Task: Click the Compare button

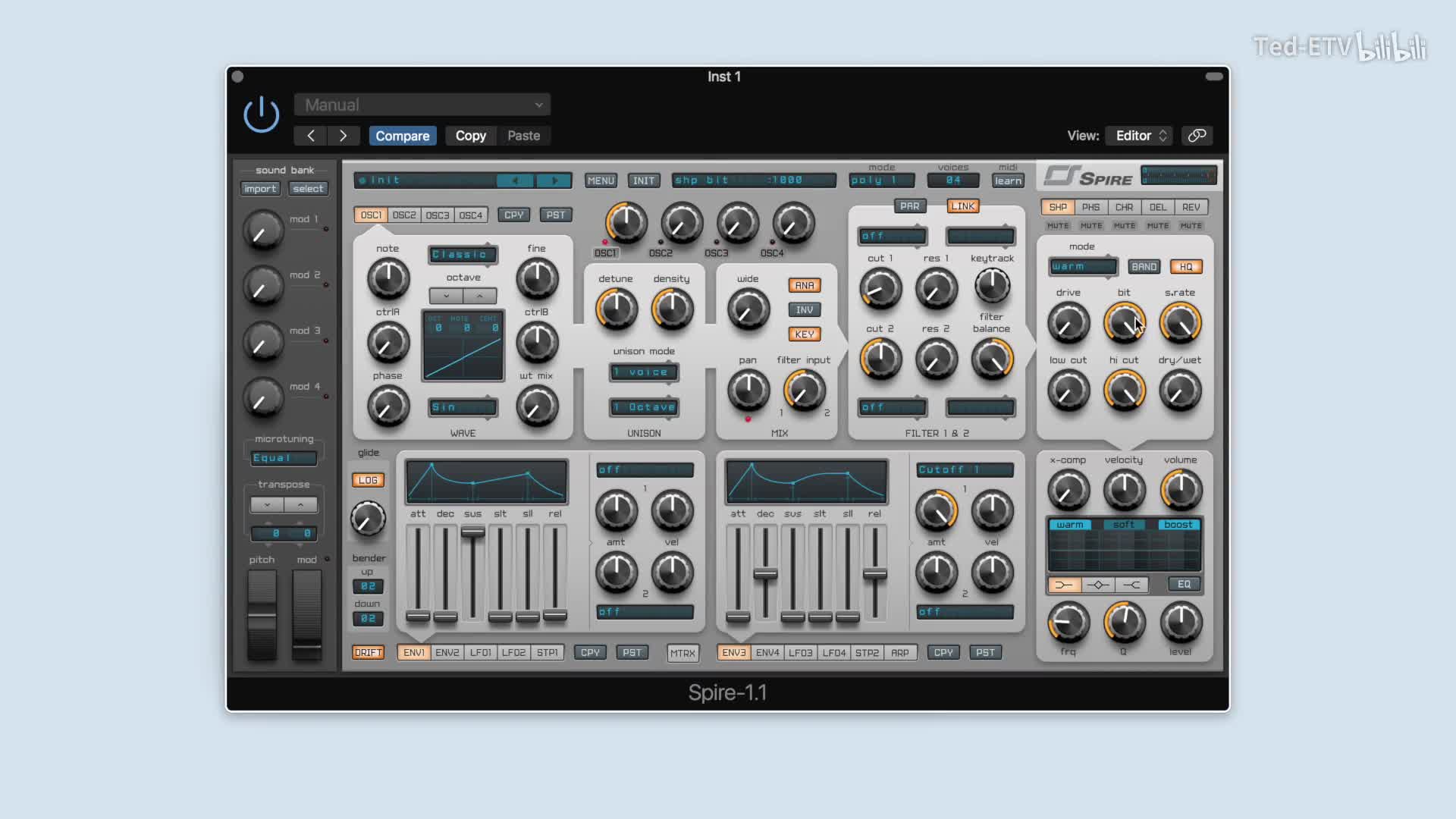Action: (402, 136)
